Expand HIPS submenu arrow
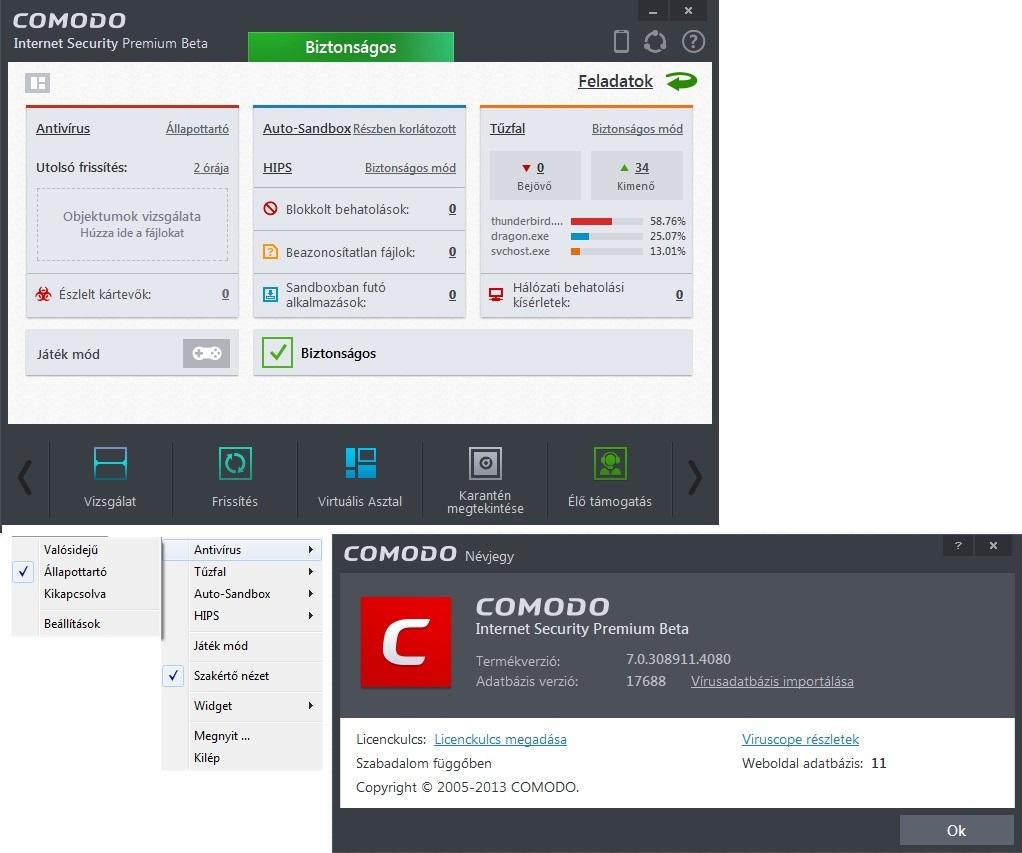Image resolution: width=1022 pixels, height=853 pixels. coord(311,616)
